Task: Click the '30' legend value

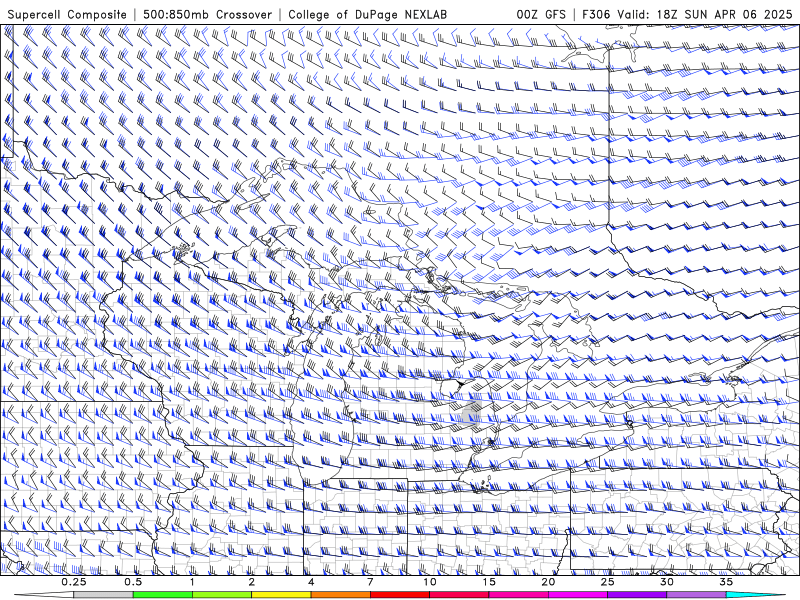Action: point(666,582)
